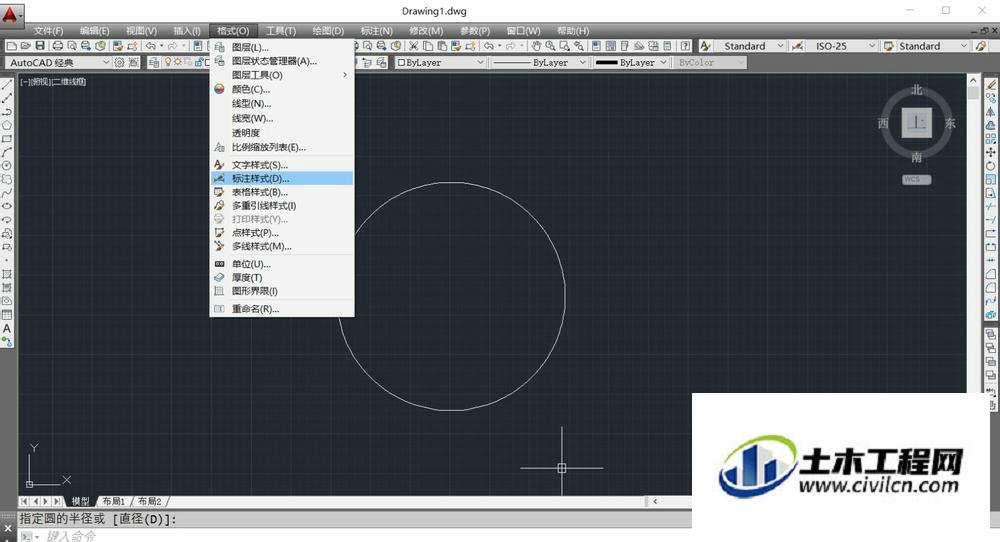Click the 俯视 viewport view control
The width and height of the screenshot is (1000, 542).
coord(40,82)
